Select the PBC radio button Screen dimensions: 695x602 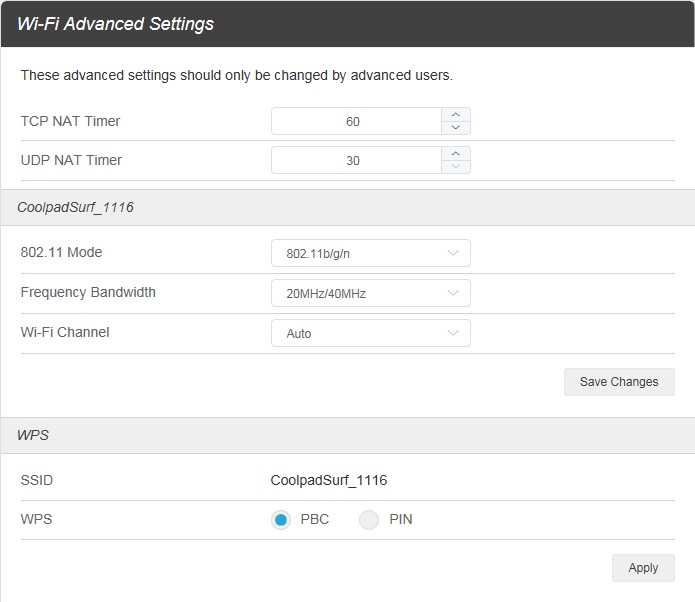point(281,520)
